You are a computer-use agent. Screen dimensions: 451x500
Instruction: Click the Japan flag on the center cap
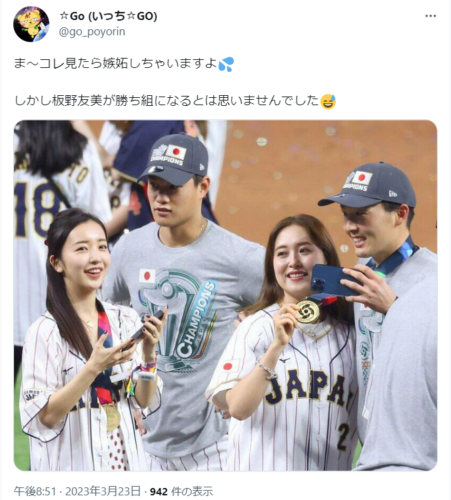point(176,152)
